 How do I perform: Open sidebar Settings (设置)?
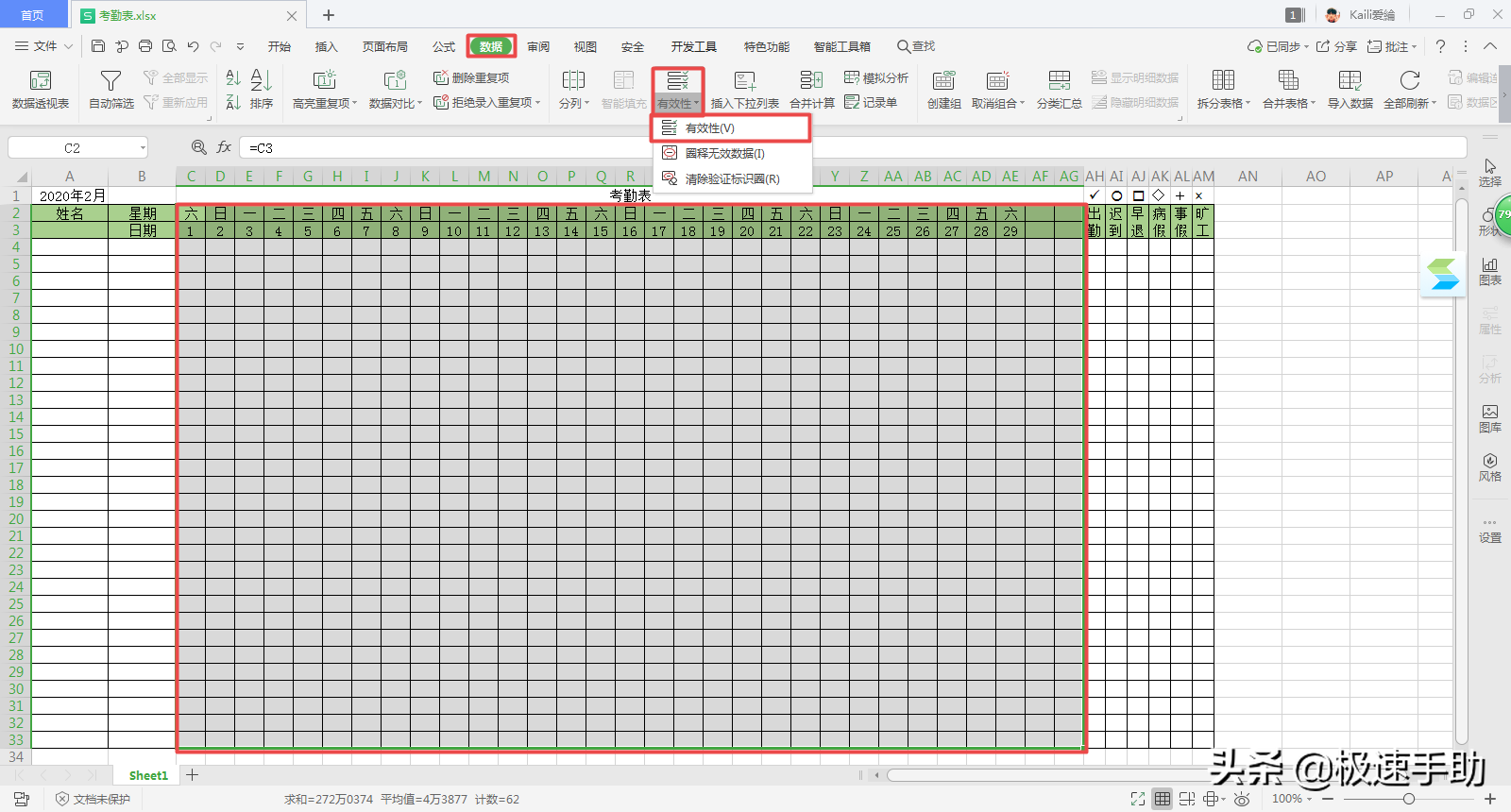pos(1490,531)
